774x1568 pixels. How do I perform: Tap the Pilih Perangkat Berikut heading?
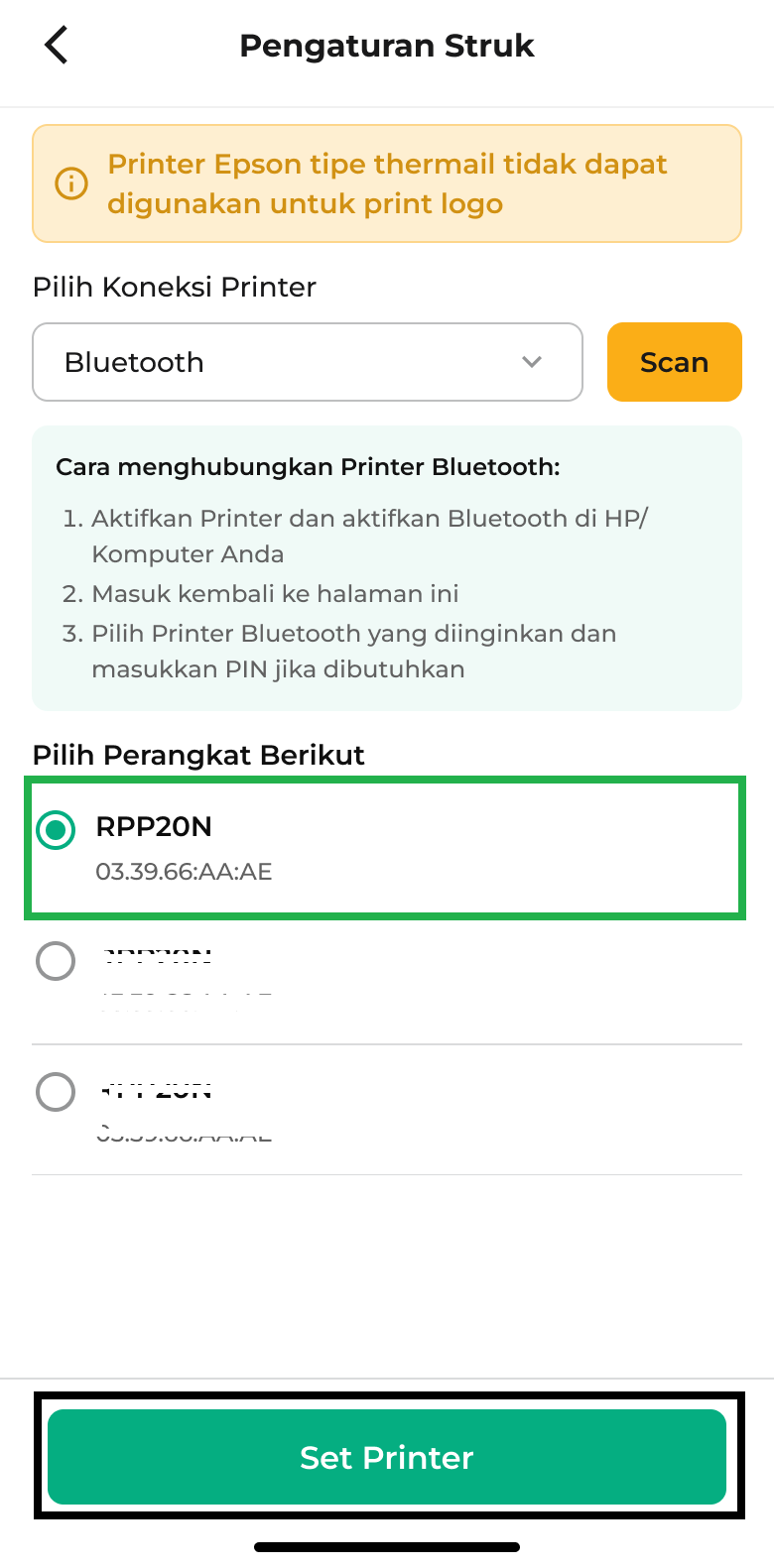[x=198, y=756]
